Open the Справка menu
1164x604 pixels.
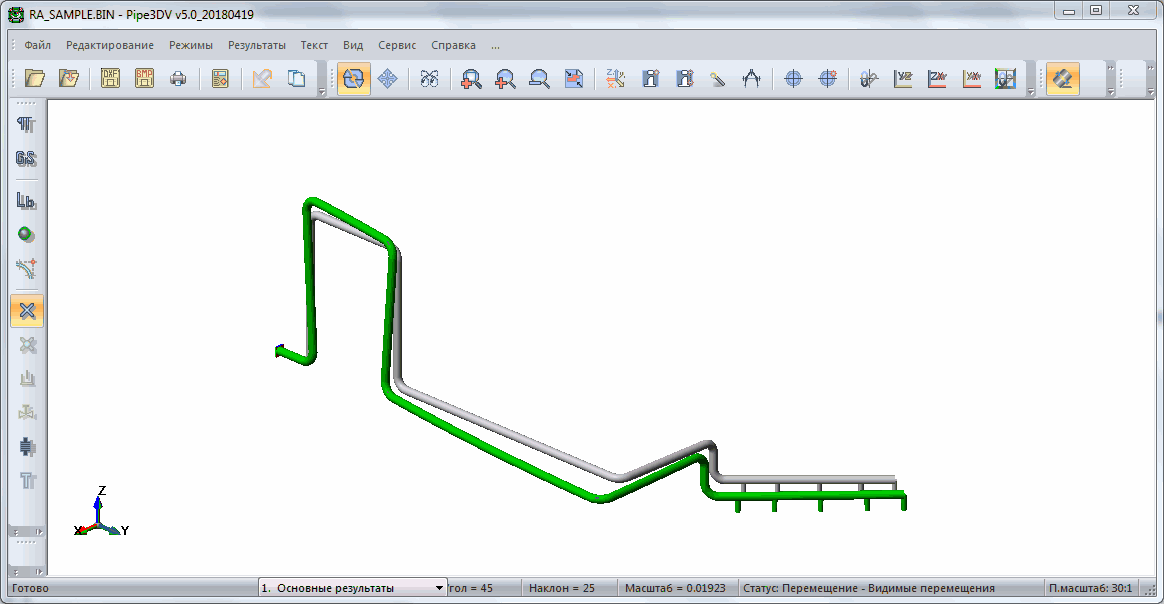pyautogui.click(x=453, y=45)
